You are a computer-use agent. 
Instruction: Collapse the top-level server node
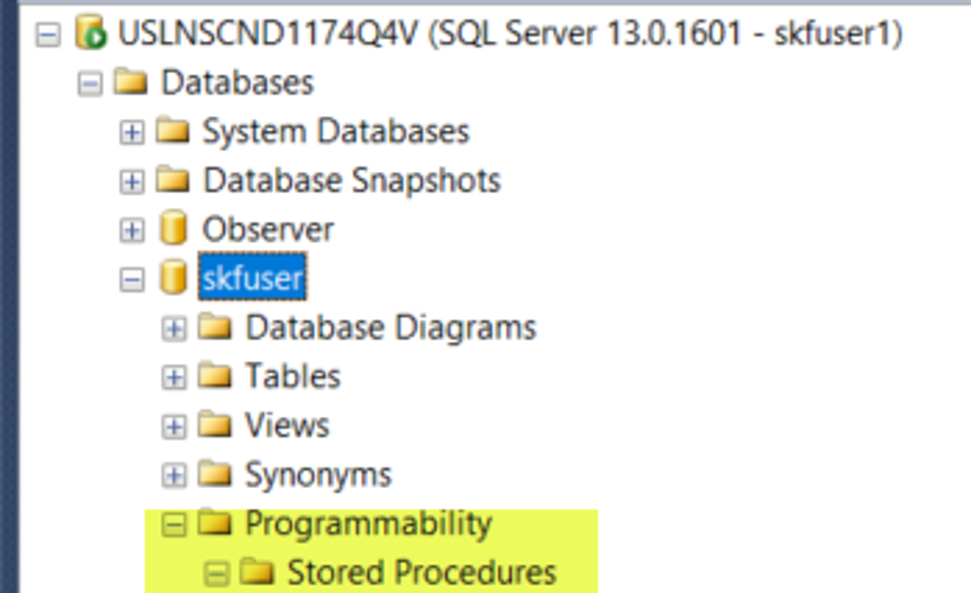48,34
